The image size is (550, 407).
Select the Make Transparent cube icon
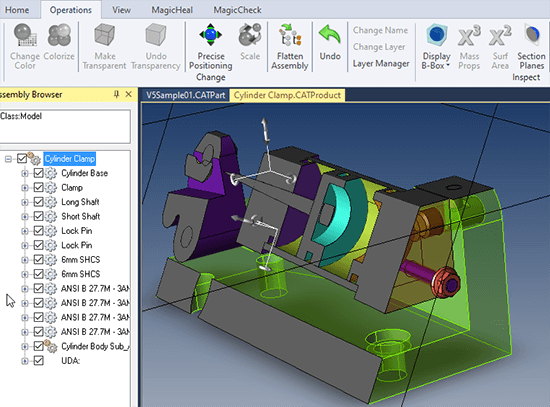(x=105, y=35)
